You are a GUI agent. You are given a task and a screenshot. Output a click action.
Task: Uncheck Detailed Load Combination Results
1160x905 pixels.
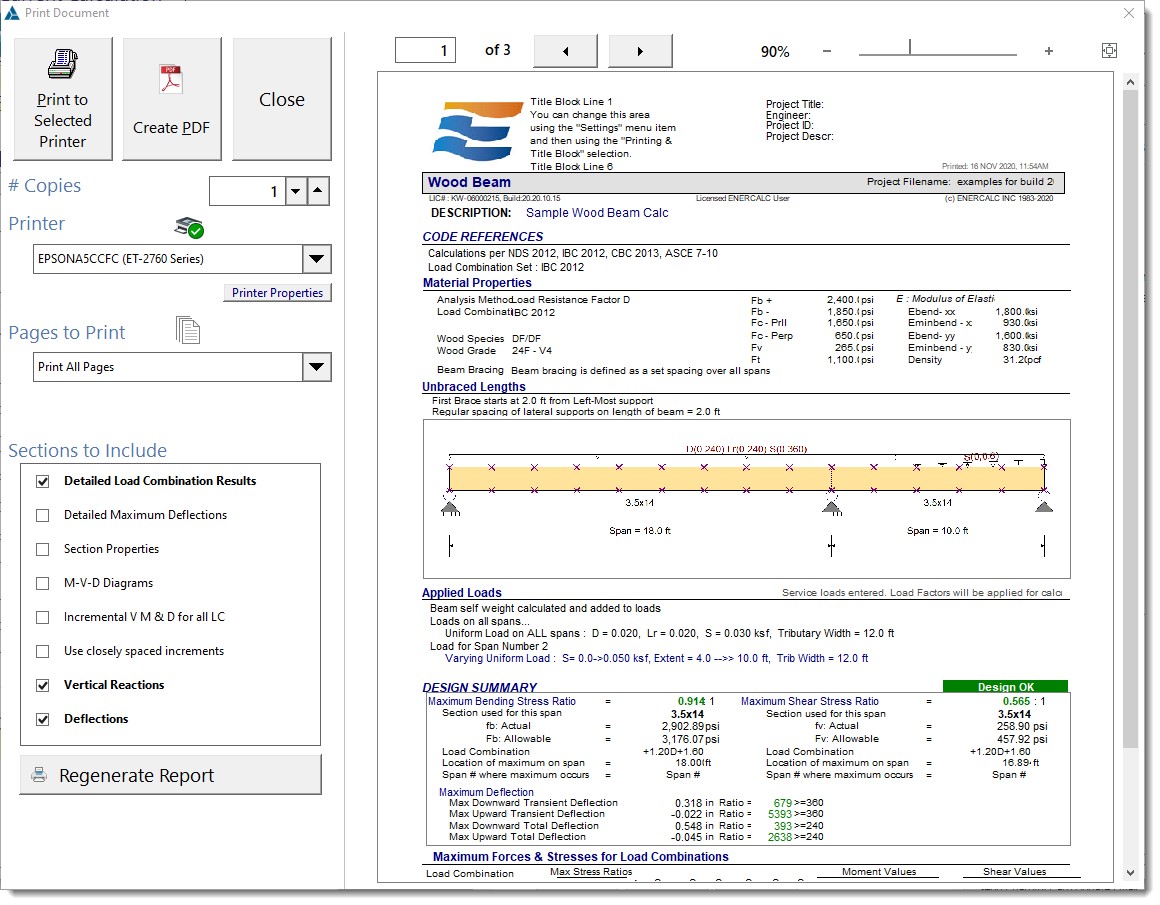pyautogui.click(x=43, y=481)
